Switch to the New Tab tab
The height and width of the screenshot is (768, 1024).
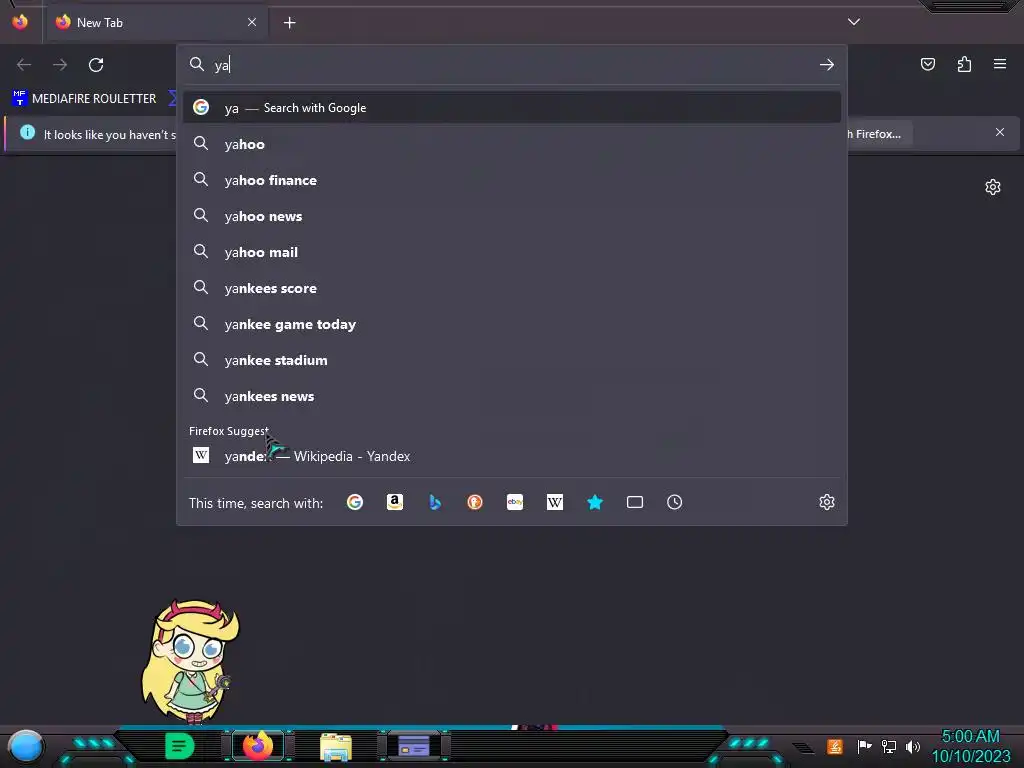pyautogui.click(x=157, y=22)
